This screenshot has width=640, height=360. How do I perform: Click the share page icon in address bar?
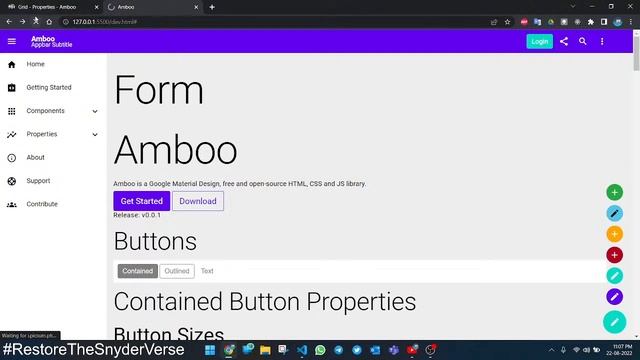494,22
